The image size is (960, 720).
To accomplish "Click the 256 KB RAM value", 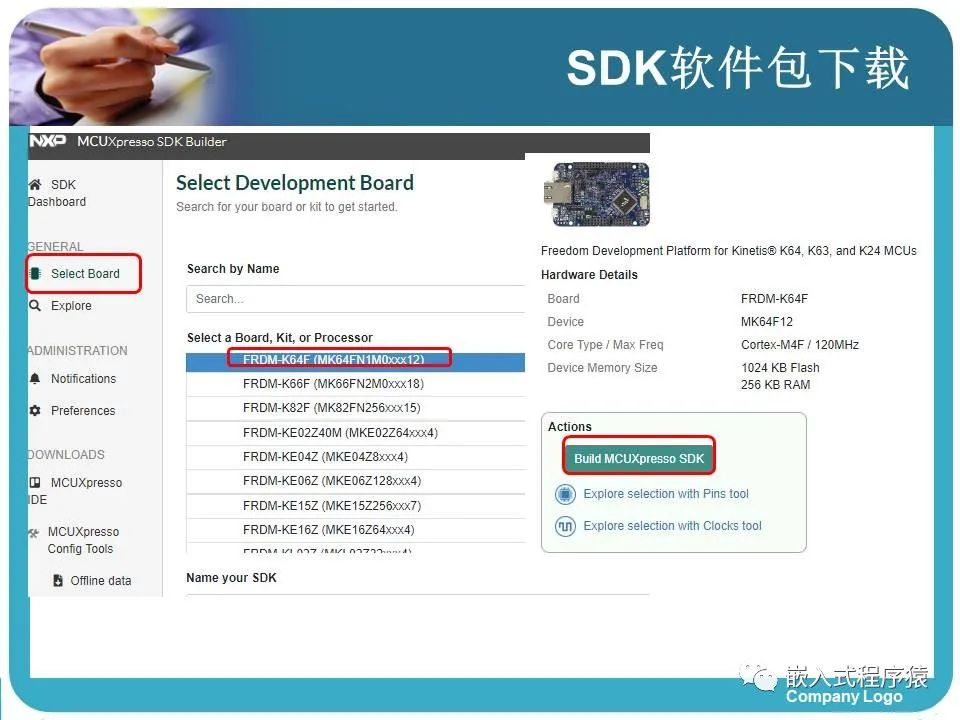I will click(775, 385).
